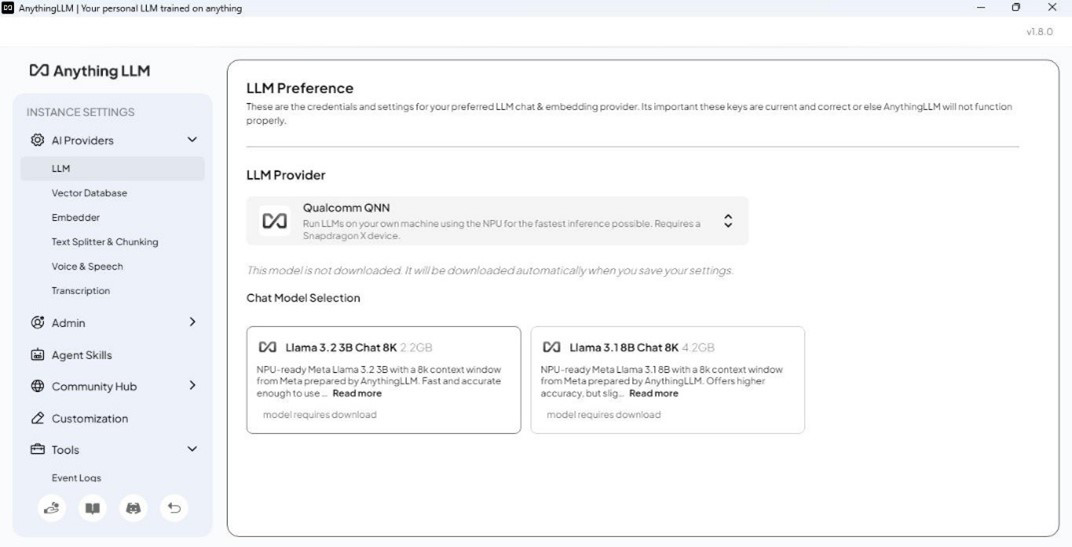This screenshot has height=547, width=1072.
Task: Collapse the AI Providers section chevron
Action: pos(192,139)
